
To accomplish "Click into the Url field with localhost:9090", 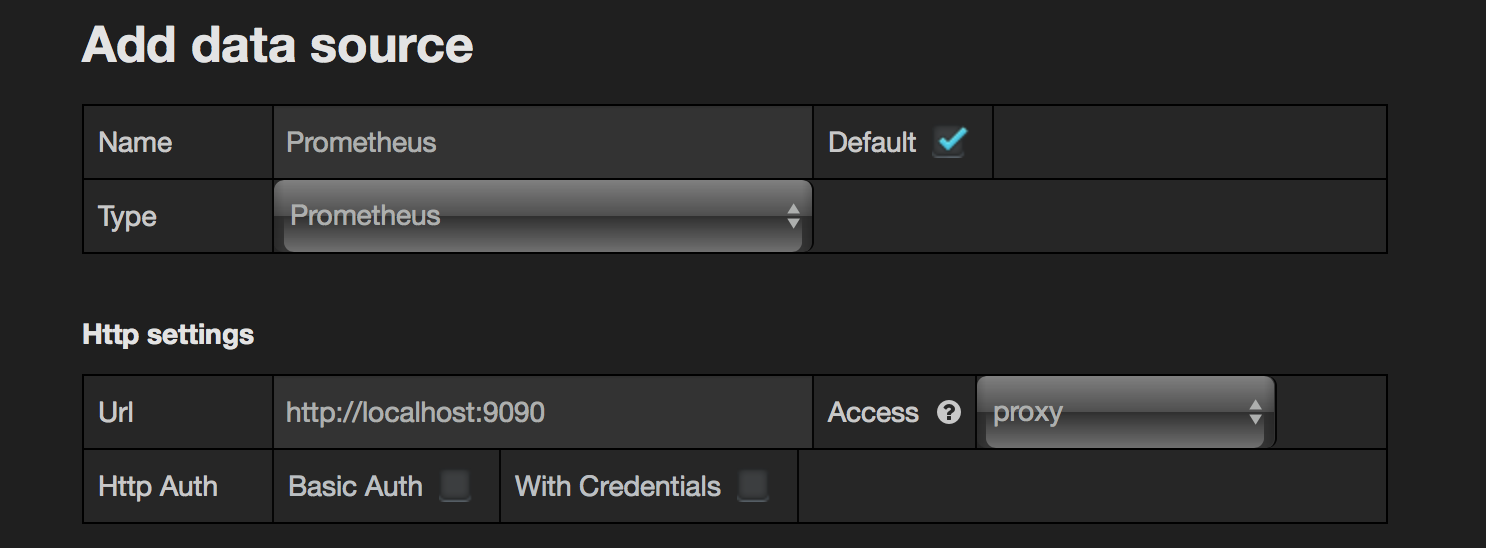I will point(542,412).
